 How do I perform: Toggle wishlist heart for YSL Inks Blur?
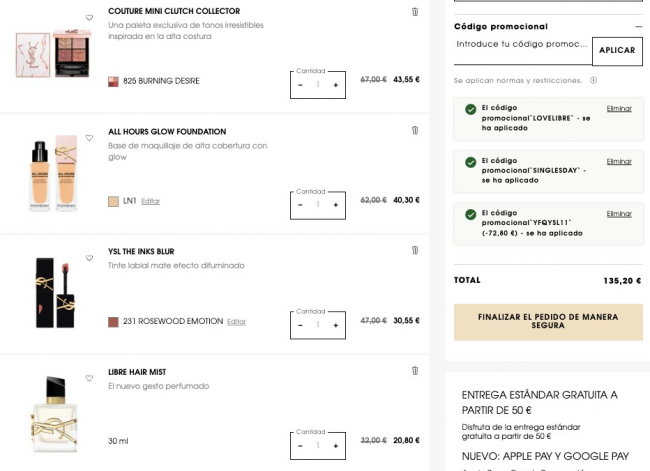click(x=89, y=258)
